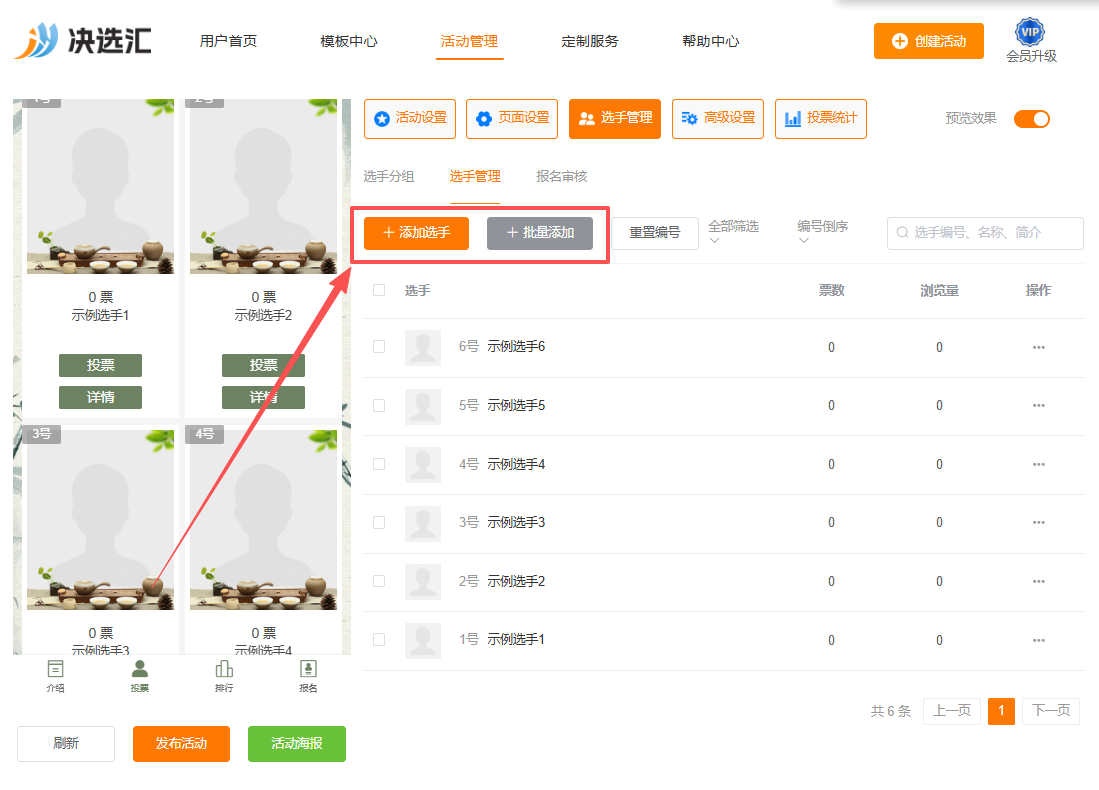Focus the 选手编号、名称、简介 search field
Image resolution: width=1099 pixels, height=790 pixels.
985,233
